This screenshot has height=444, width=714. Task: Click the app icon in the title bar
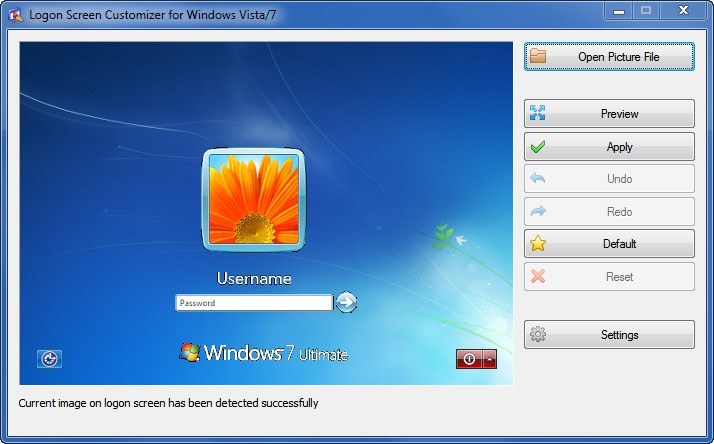pos(15,15)
